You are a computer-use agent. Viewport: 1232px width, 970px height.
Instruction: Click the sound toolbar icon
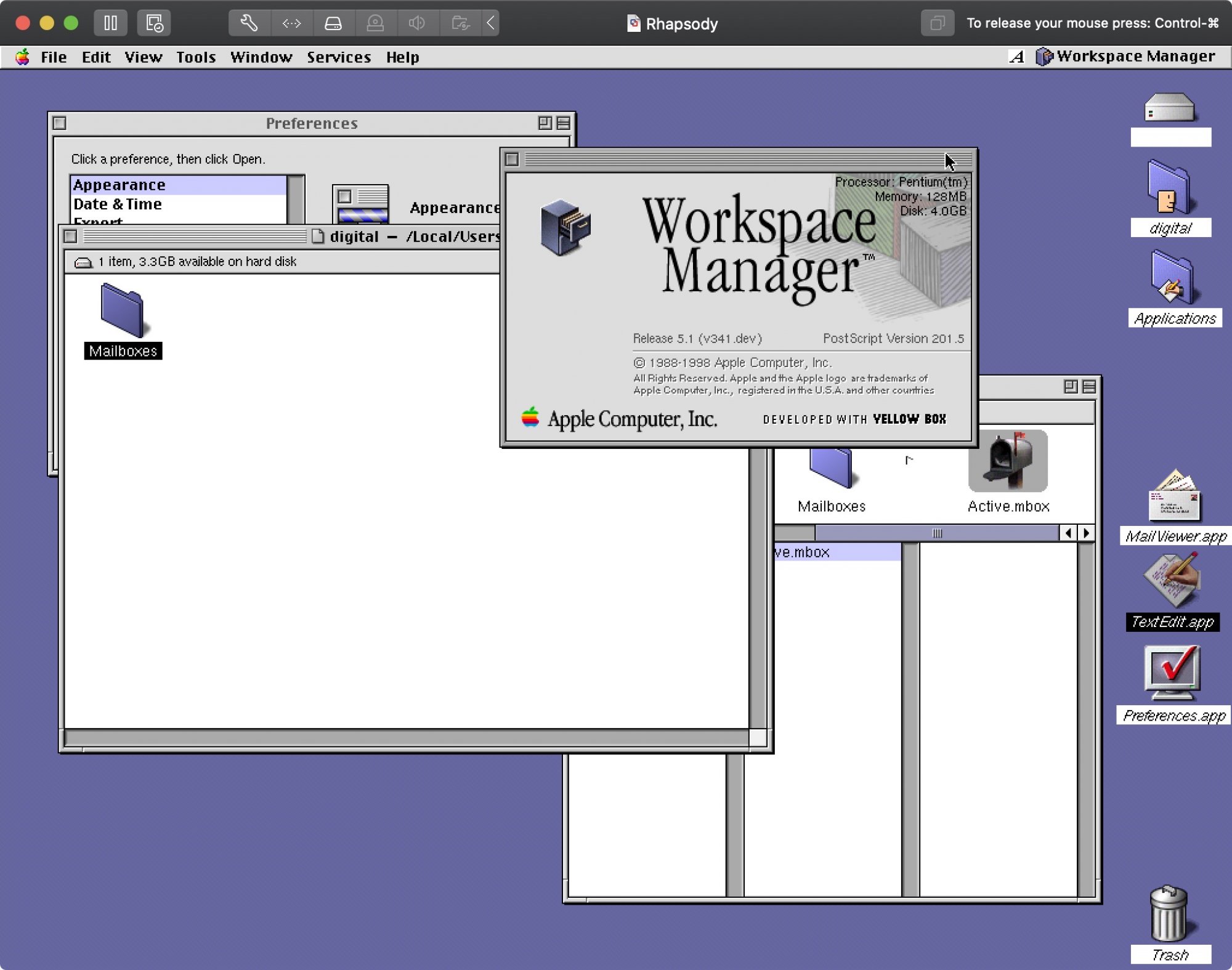coord(417,23)
